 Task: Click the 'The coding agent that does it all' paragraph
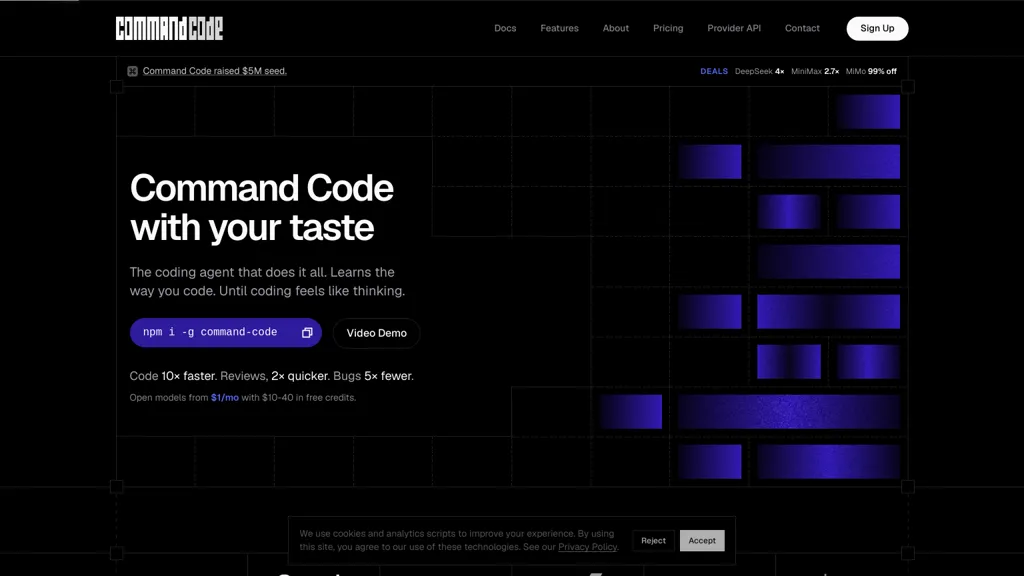[x=267, y=281]
